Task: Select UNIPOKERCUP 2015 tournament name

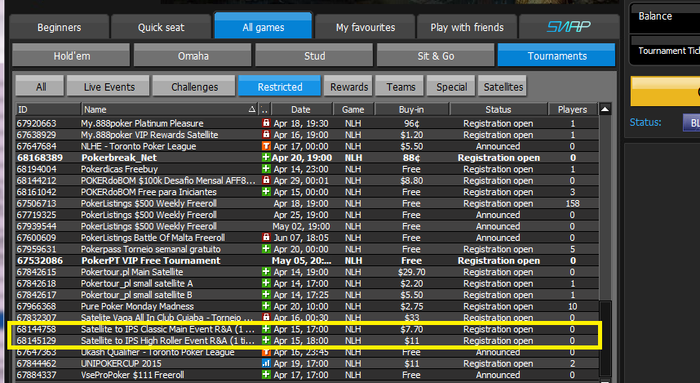Action: point(121,363)
